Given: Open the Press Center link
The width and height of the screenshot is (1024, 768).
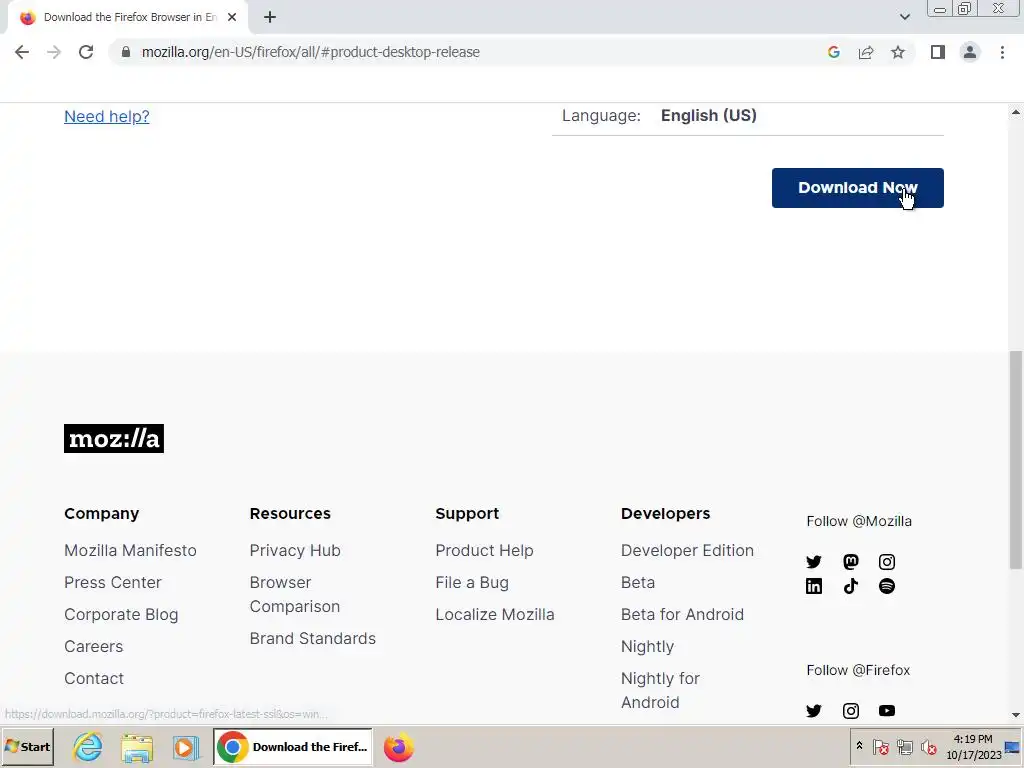Looking at the screenshot, I should [112, 583].
